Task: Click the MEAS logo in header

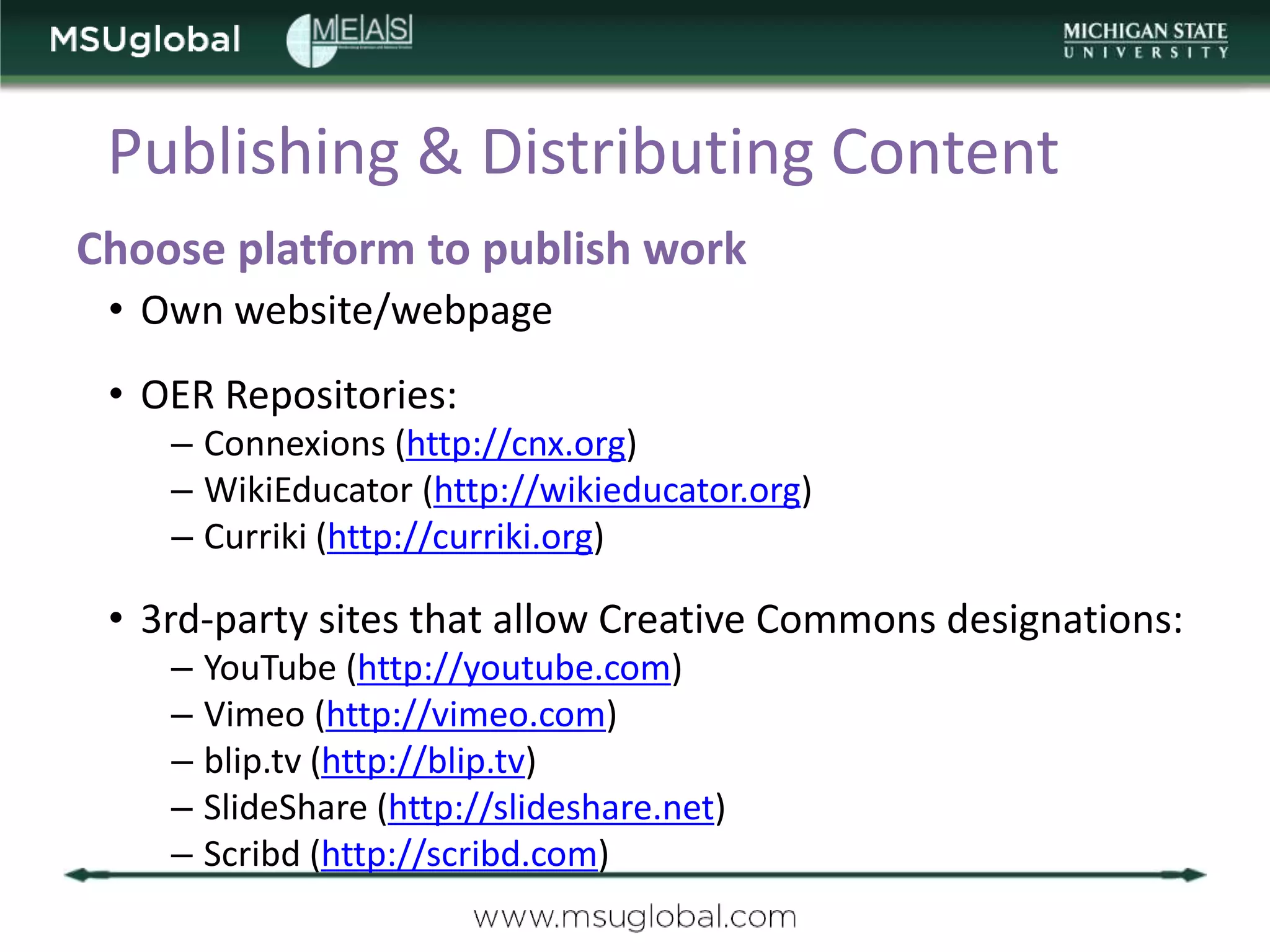Action: (349, 40)
